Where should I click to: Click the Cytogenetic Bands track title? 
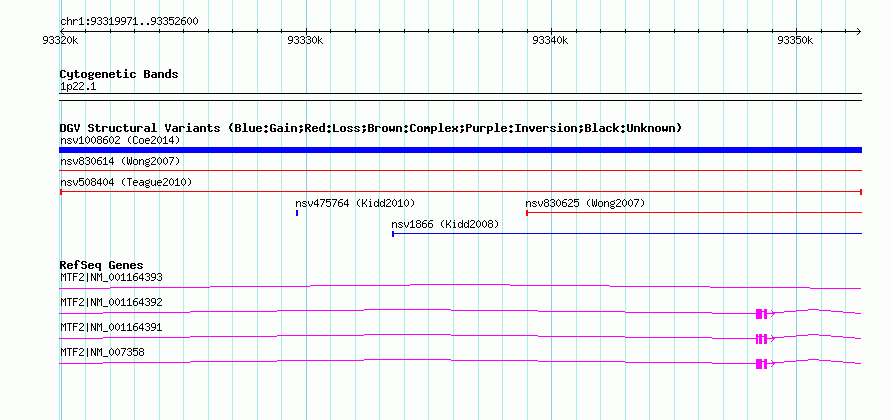119,74
